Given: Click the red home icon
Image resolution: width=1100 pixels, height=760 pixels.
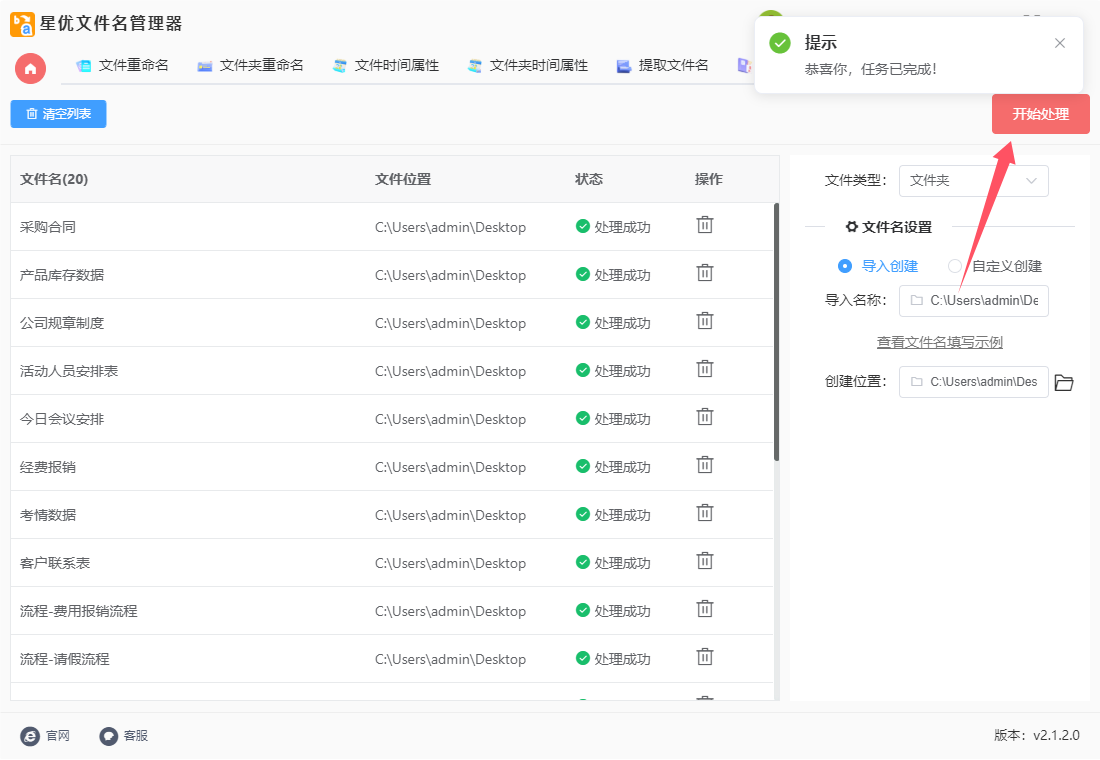Looking at the screenshot, I should tap(30, 68).
